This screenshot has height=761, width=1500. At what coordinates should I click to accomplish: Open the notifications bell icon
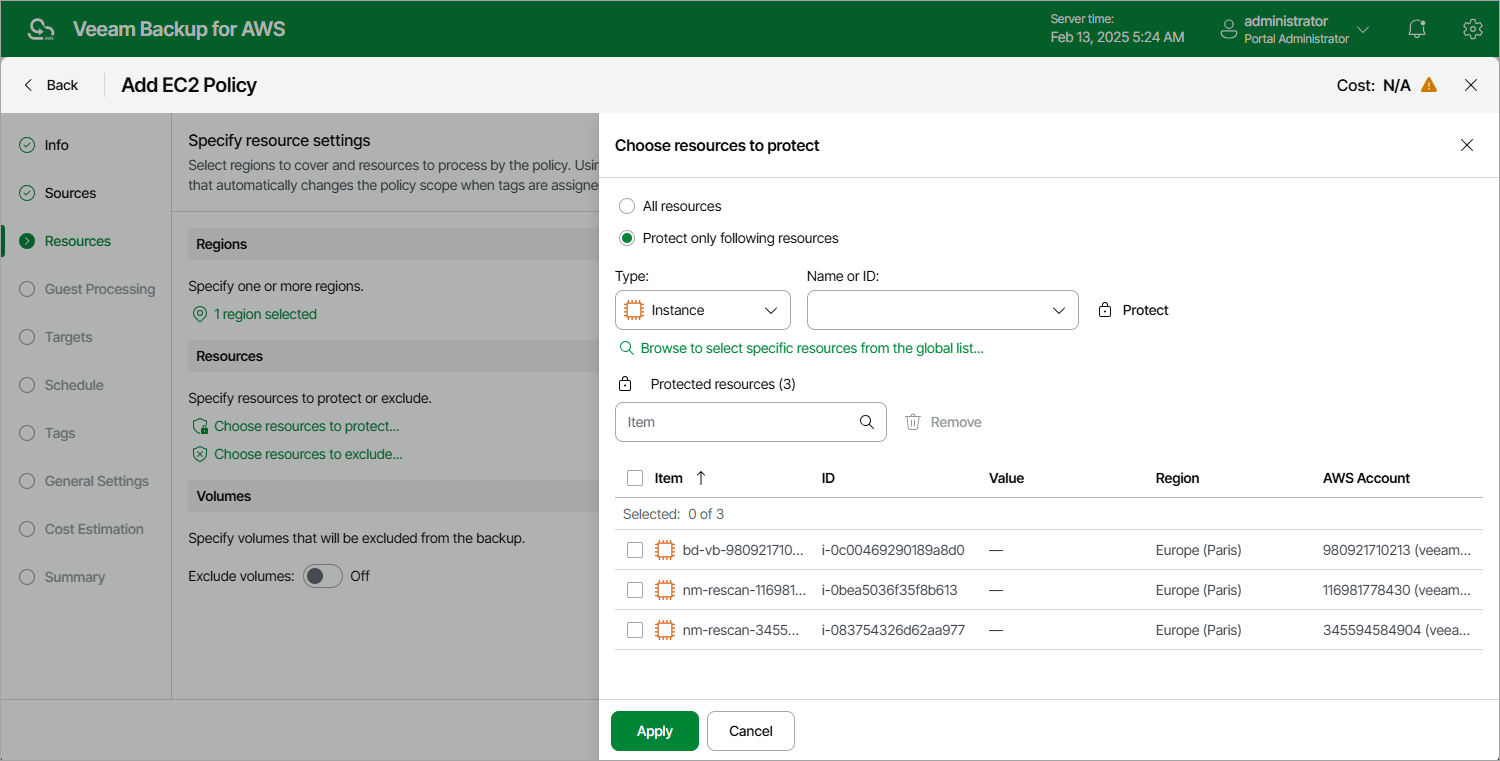pyautogui.click(x=1417, y=29)
